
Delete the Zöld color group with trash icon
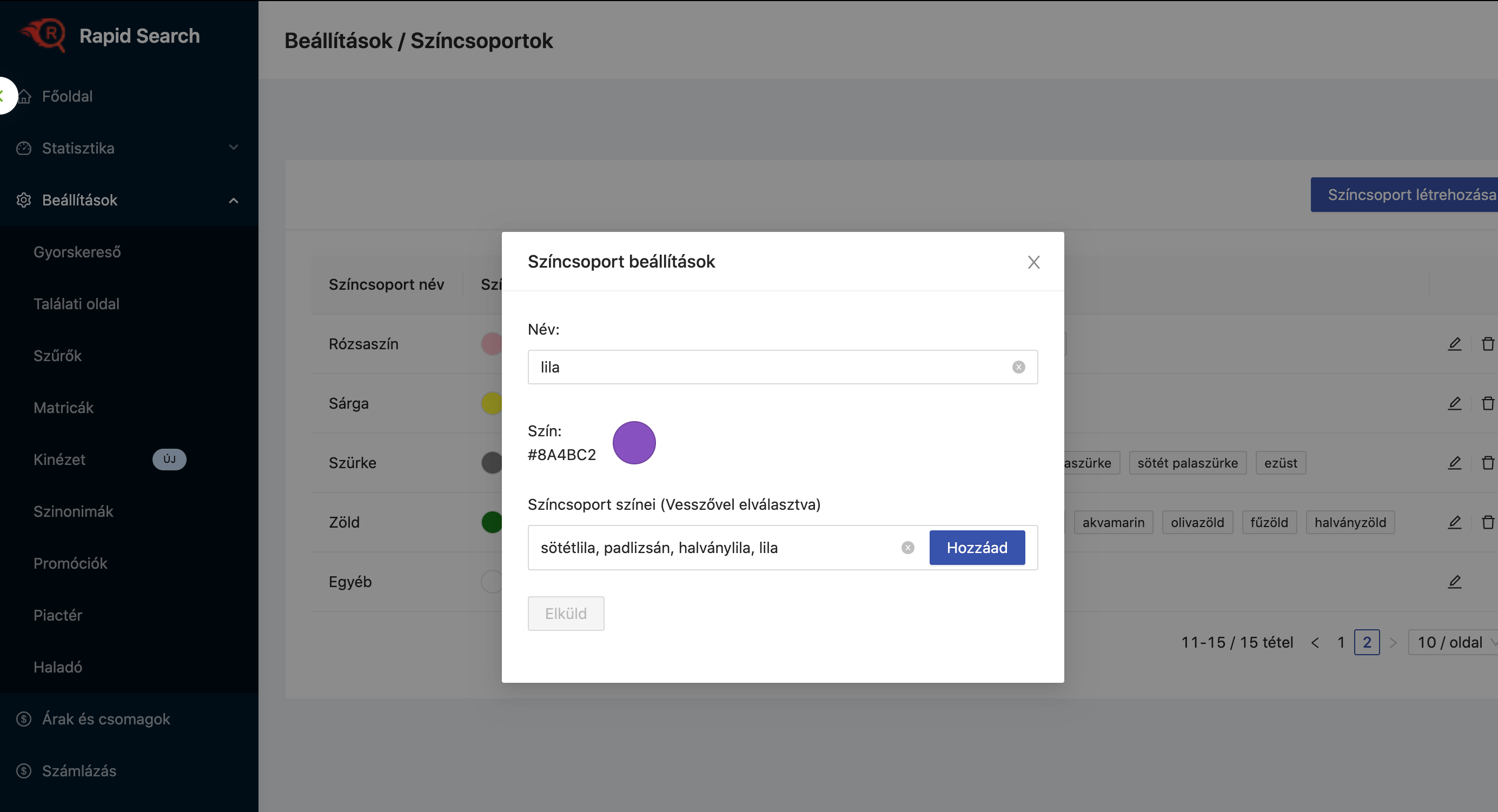(x=1488, y=522)
